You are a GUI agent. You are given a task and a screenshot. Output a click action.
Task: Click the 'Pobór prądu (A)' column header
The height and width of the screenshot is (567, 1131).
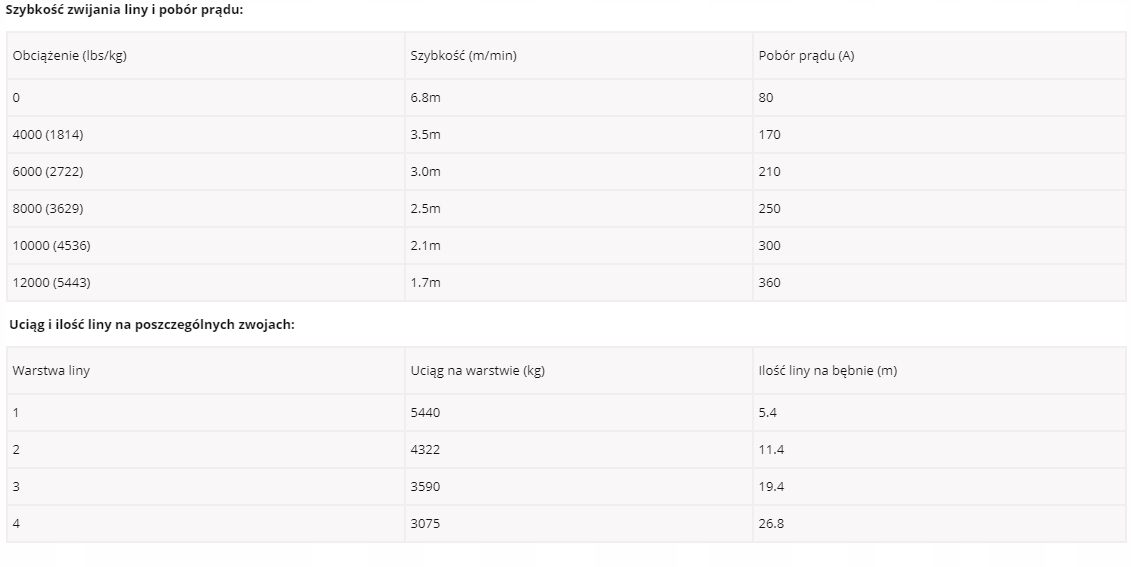tap(806, 55)
